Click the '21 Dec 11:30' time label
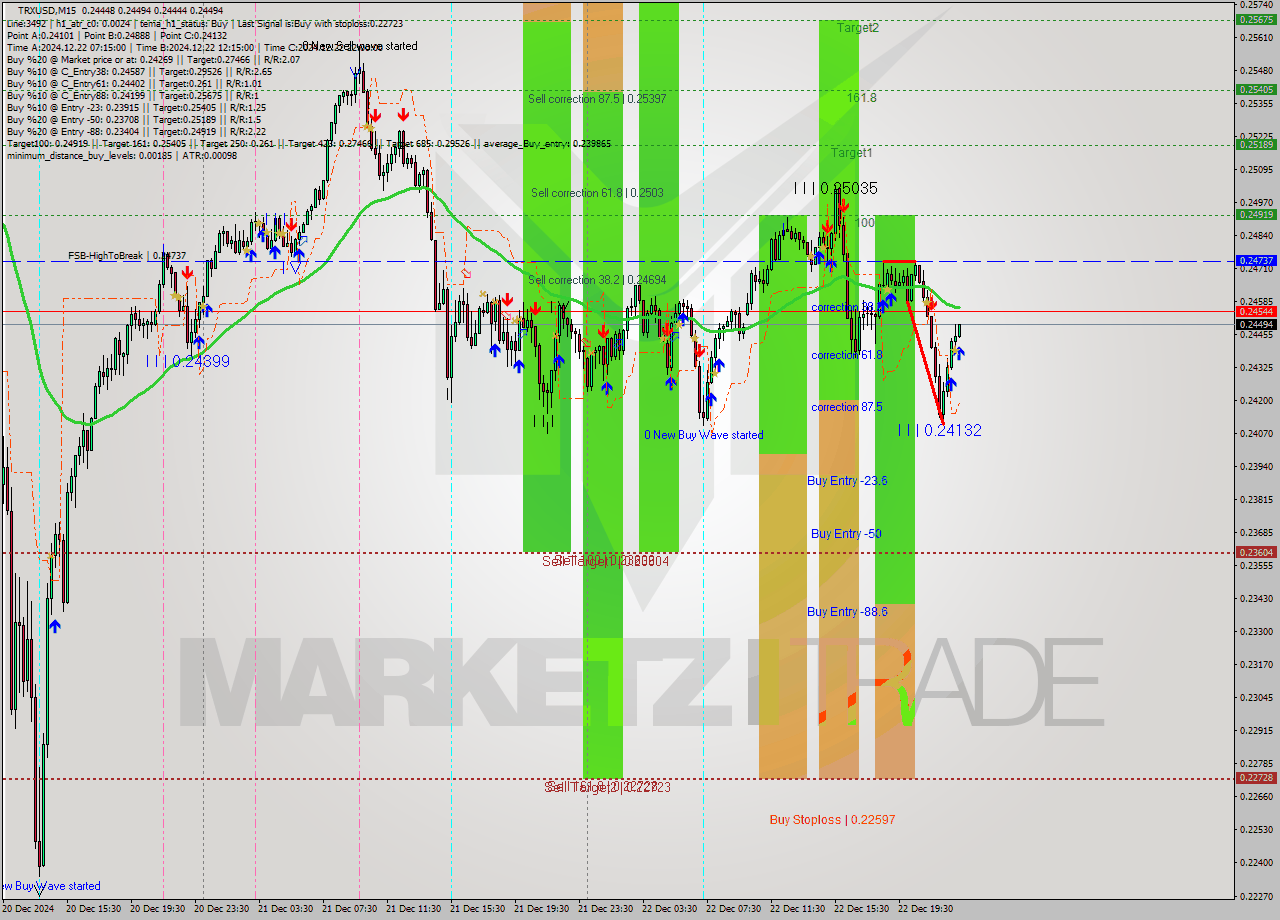 [414, 909]
